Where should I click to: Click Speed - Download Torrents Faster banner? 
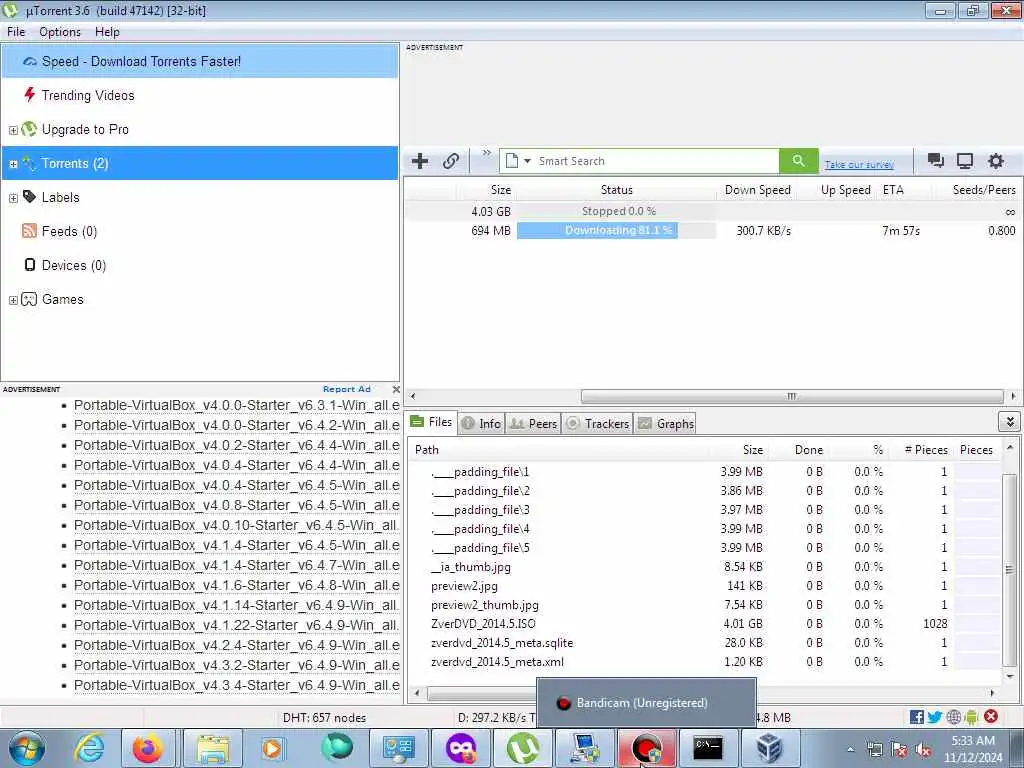coord(200,61)
